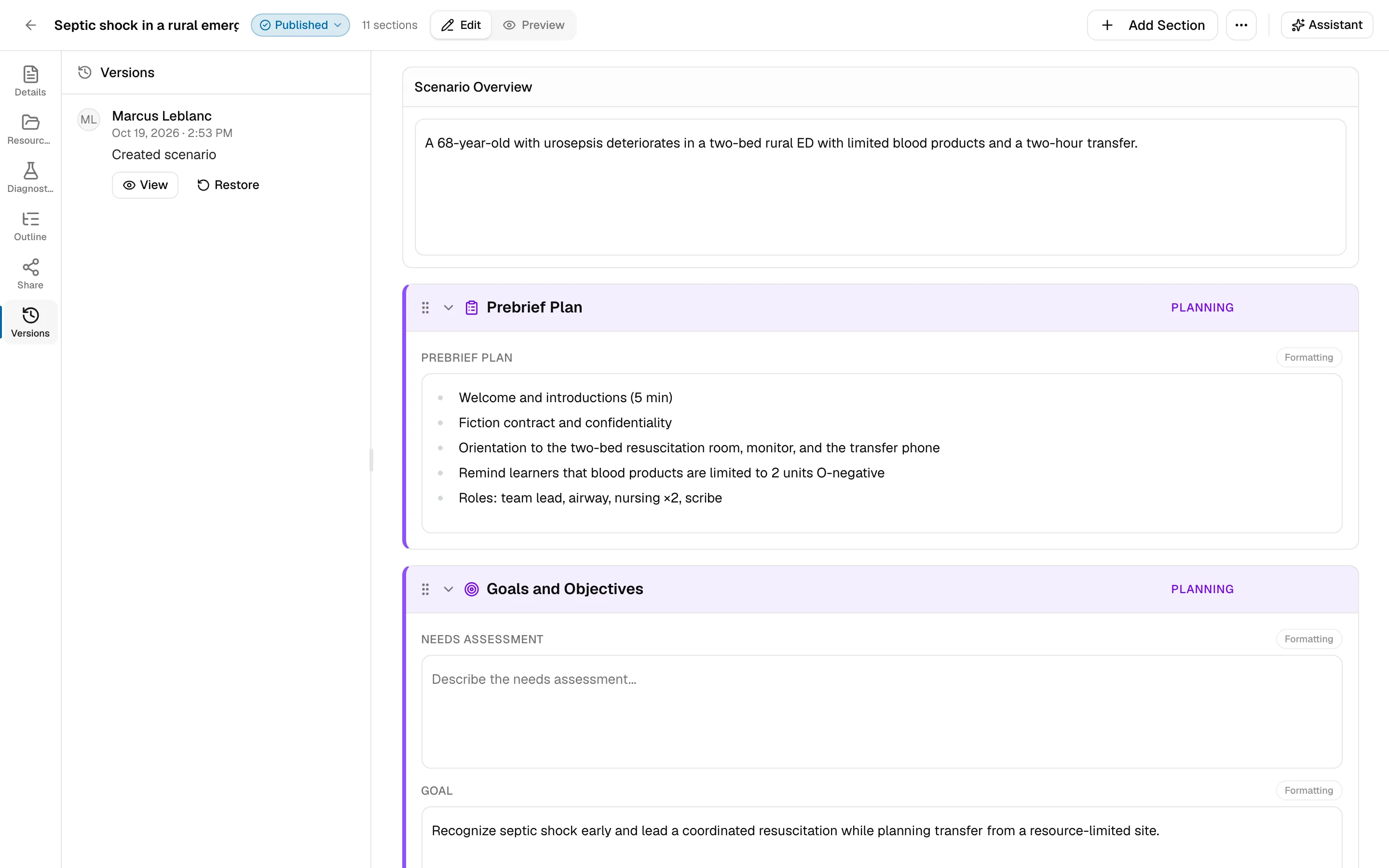1389x868 pixels.
Task: Open the Details sidebar panel
Action: point(30,81)
